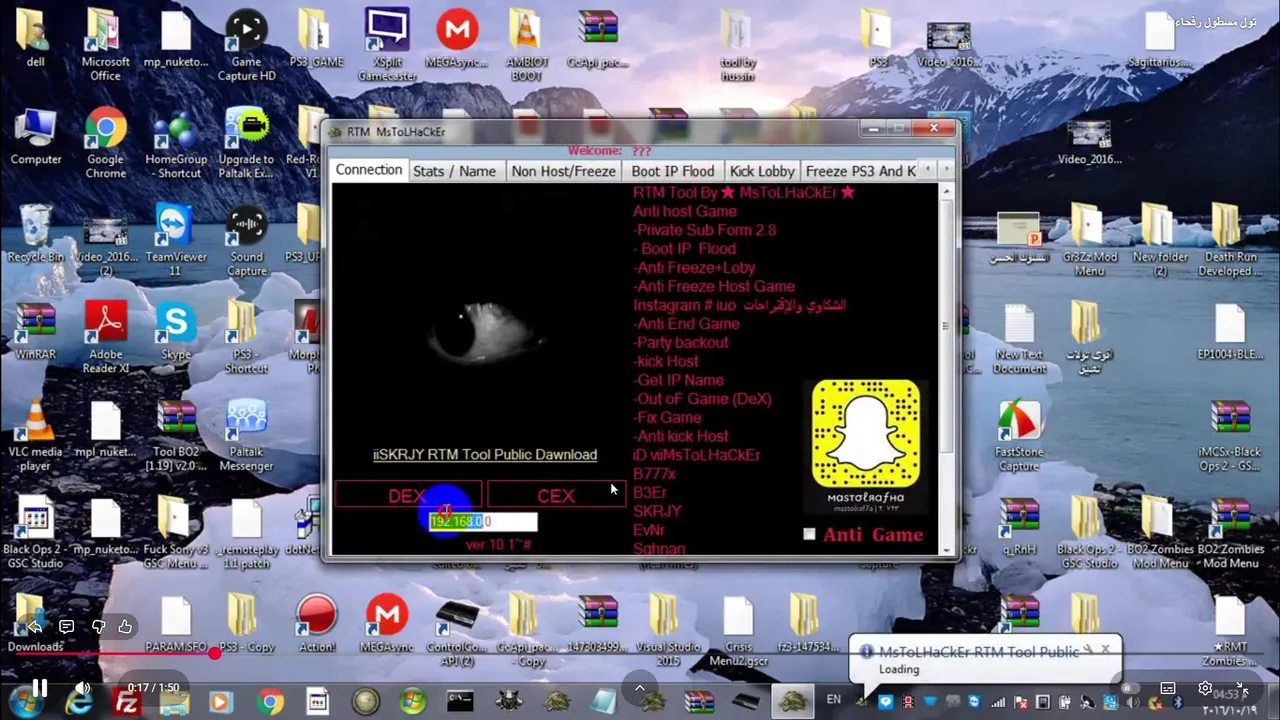
Task: Open the Recycle Bin desktop icon
Action: (35, 235)
